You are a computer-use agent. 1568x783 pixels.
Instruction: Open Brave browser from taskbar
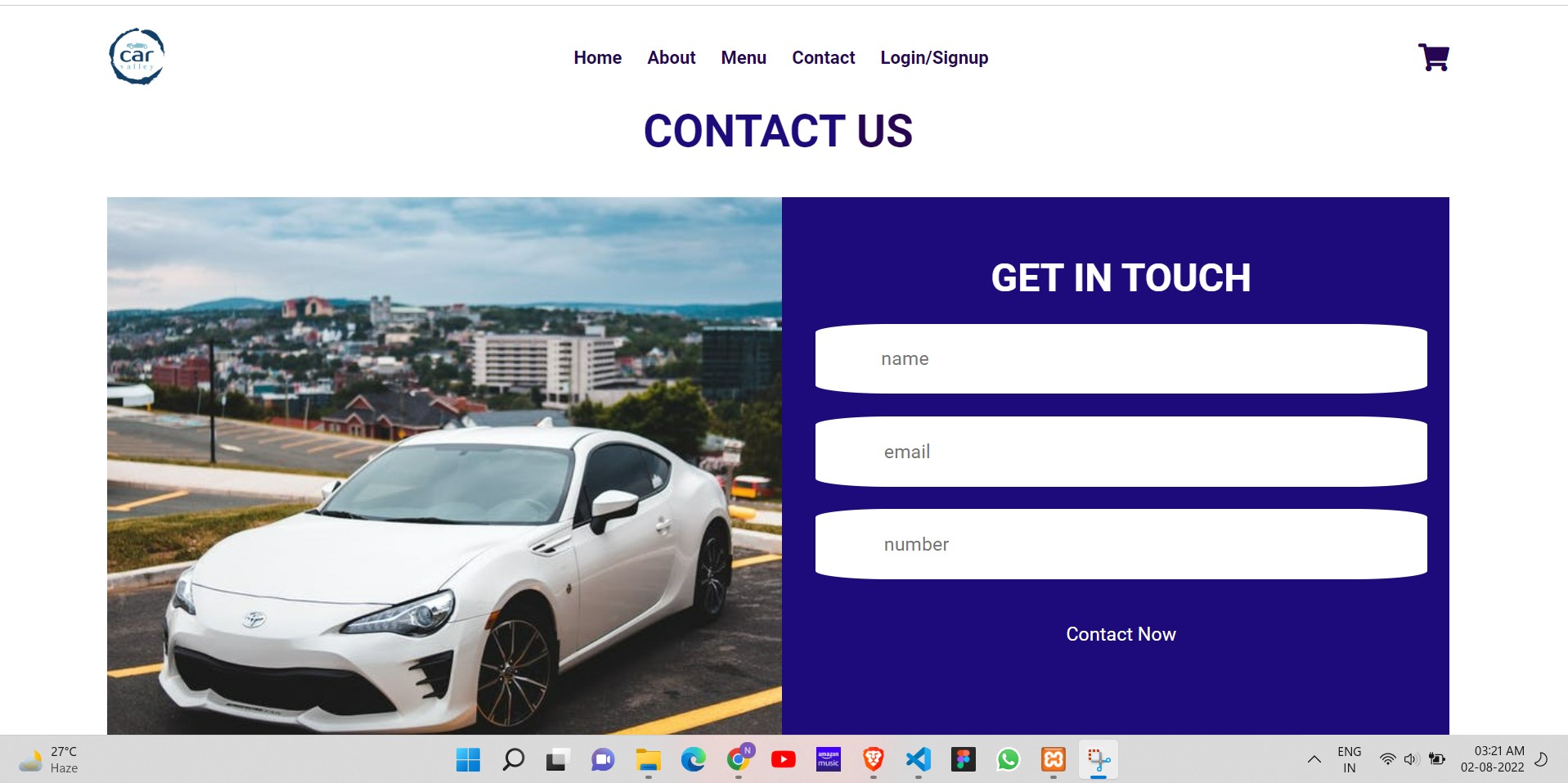point(874,760)
